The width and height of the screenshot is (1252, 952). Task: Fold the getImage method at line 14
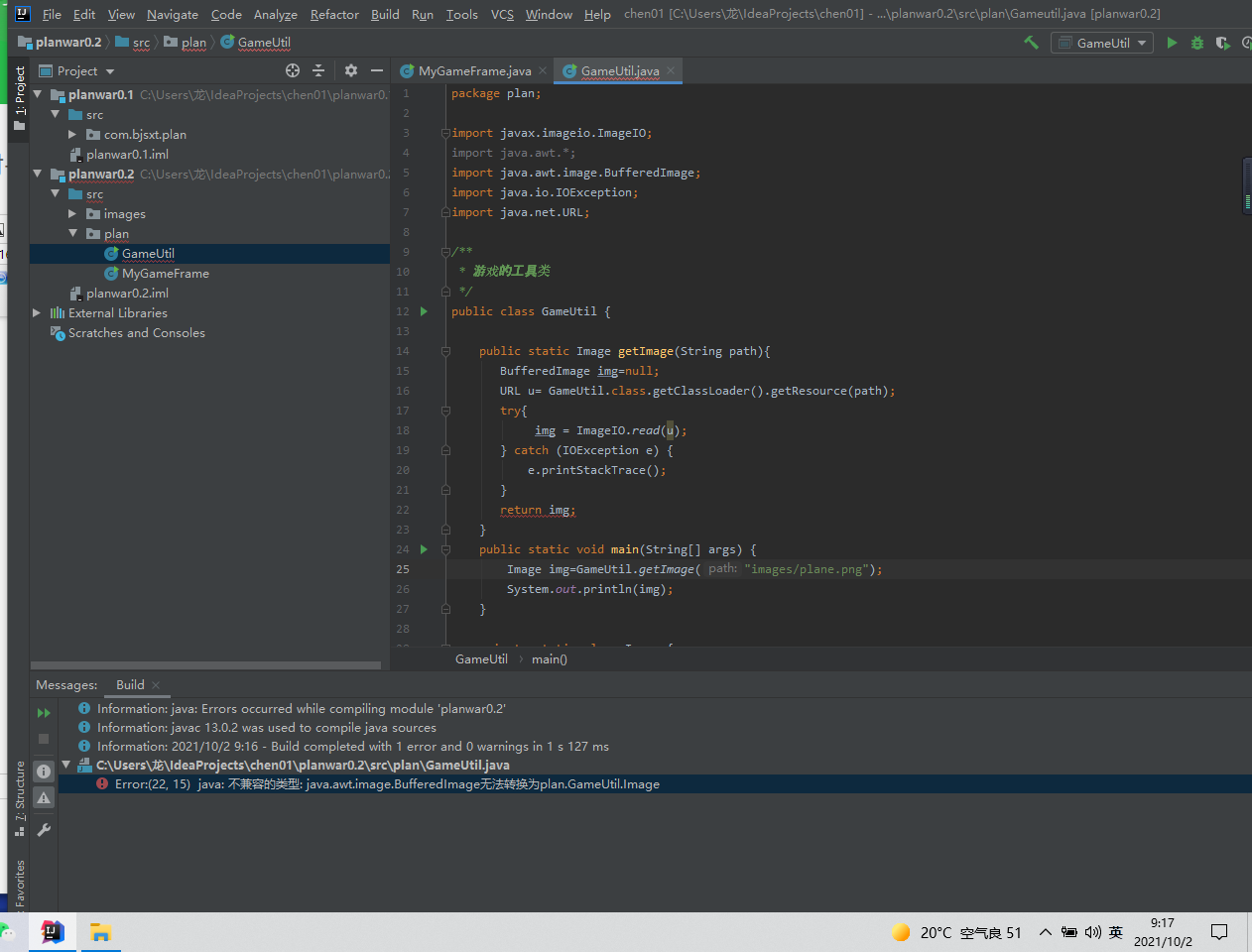click(x=445, y=351)
